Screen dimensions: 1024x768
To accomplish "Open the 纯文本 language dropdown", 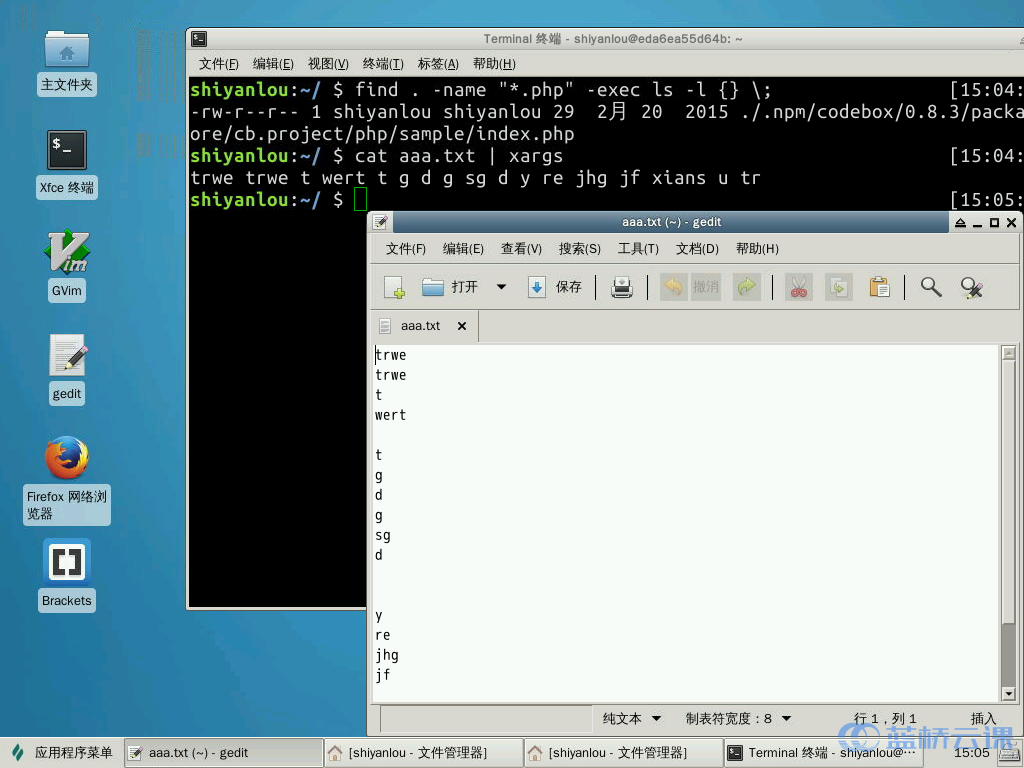I will click(631, 719).
